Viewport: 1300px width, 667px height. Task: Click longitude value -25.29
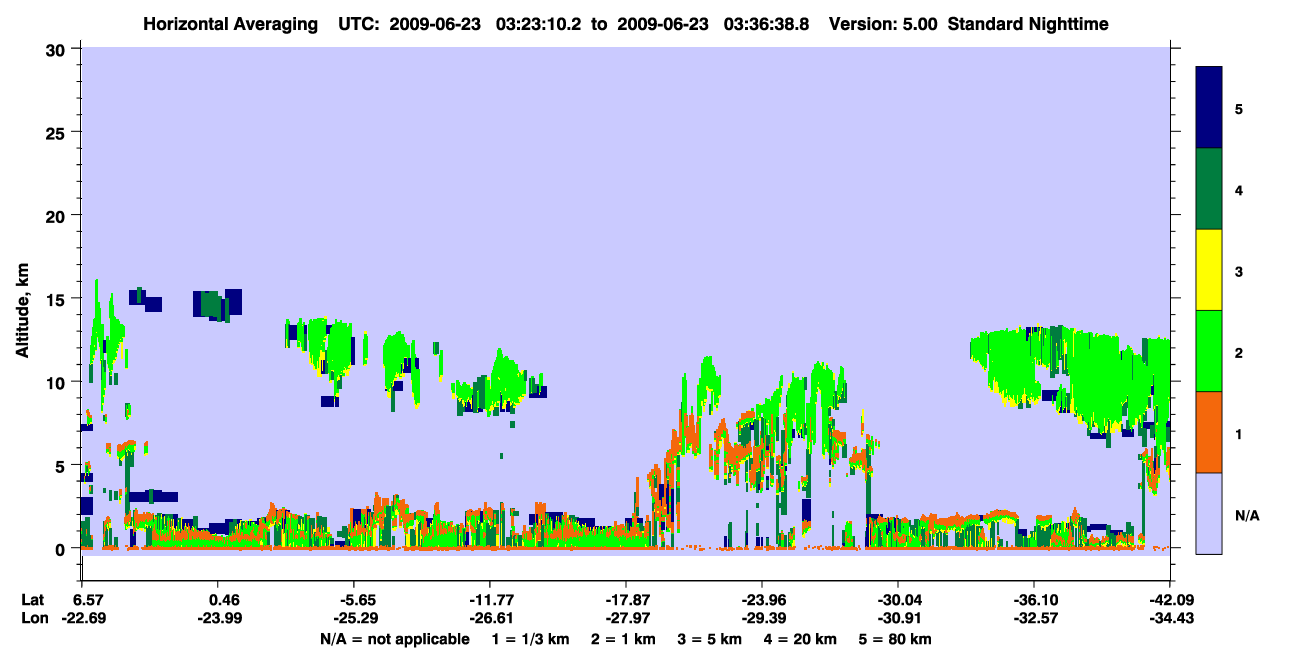tap(354, 619)
